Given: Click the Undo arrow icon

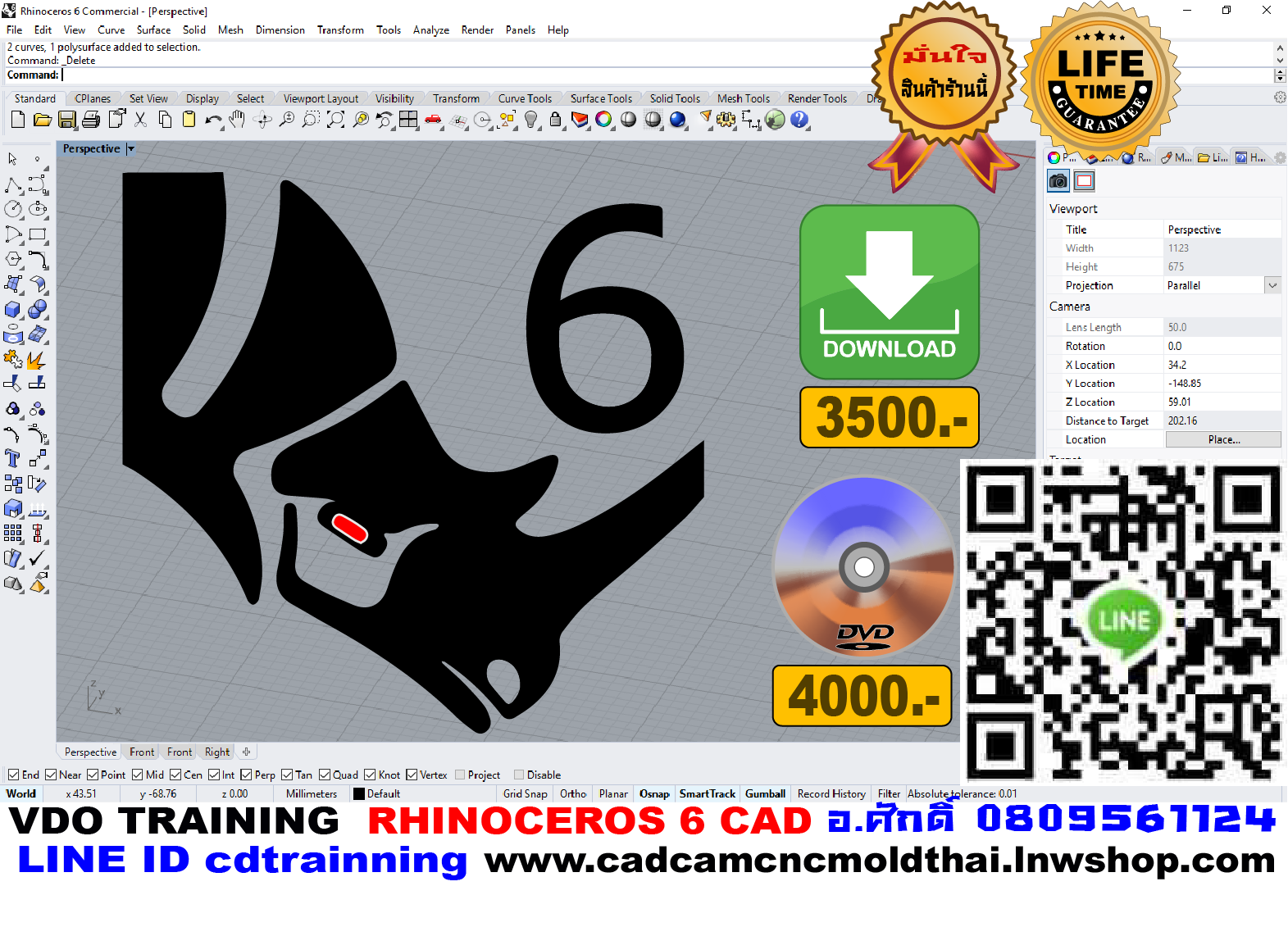Looking at the screenshot, I should [x=213, y=120].
